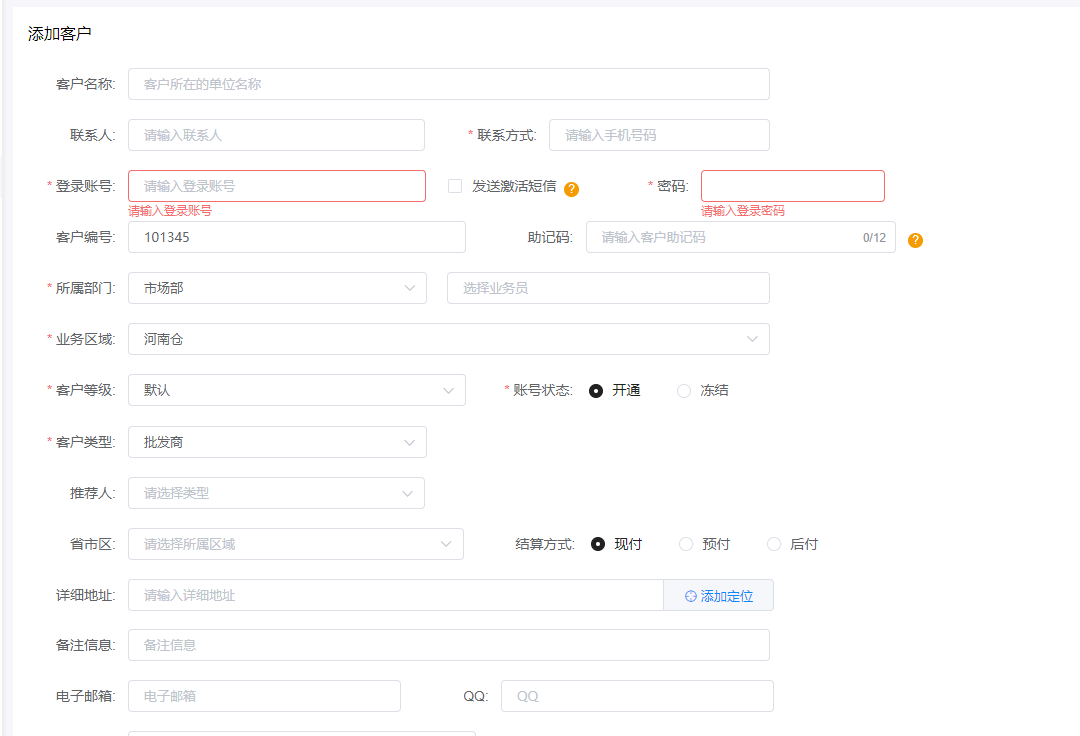
Task: Expand the 推荐人 type dropdown
Action: (x=276, y=493)
